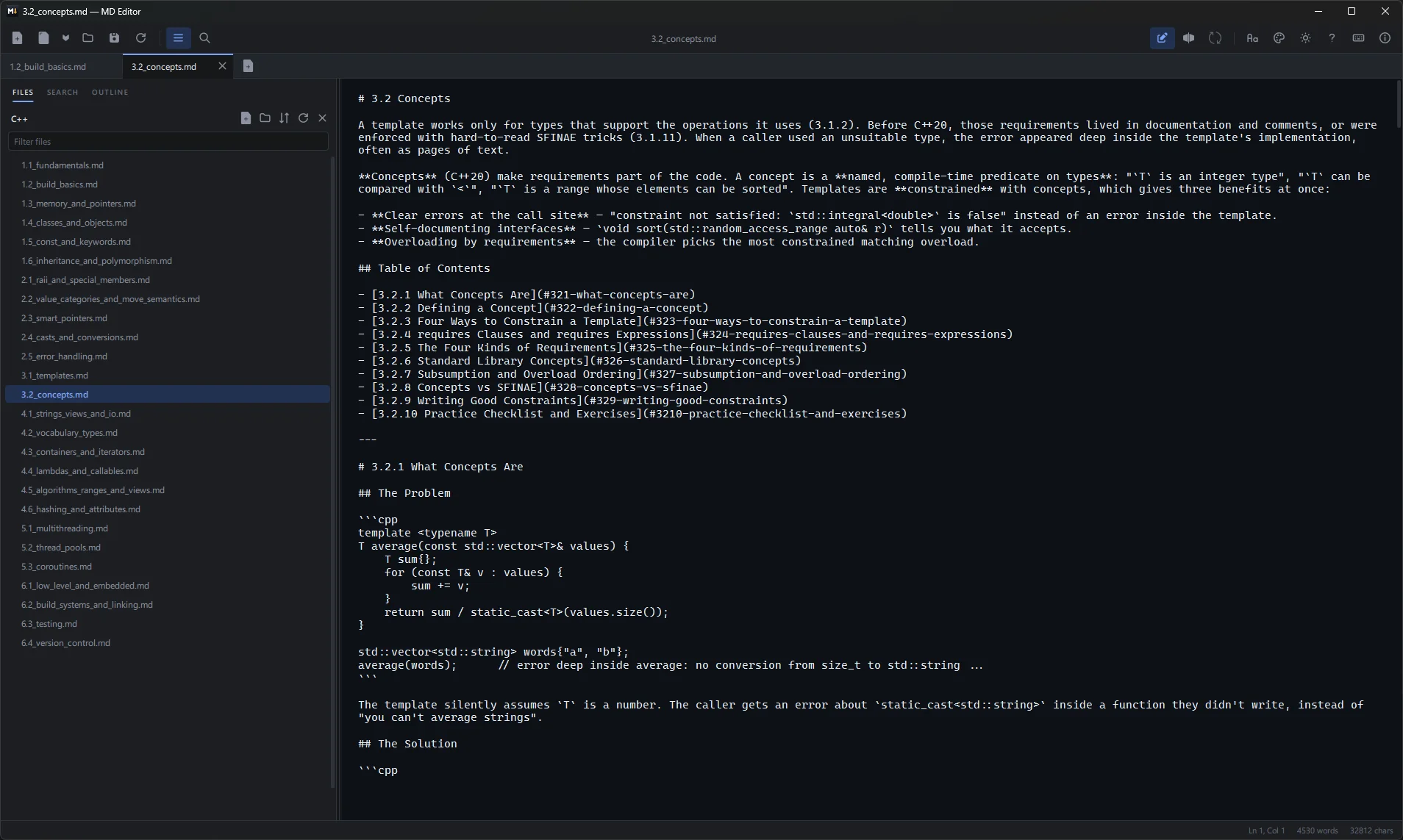The height and width of the screenshot is (840, 1403).
Task: Open 2.3_smart_pointers.md in the sidebar
Action: tap(168, 318)
